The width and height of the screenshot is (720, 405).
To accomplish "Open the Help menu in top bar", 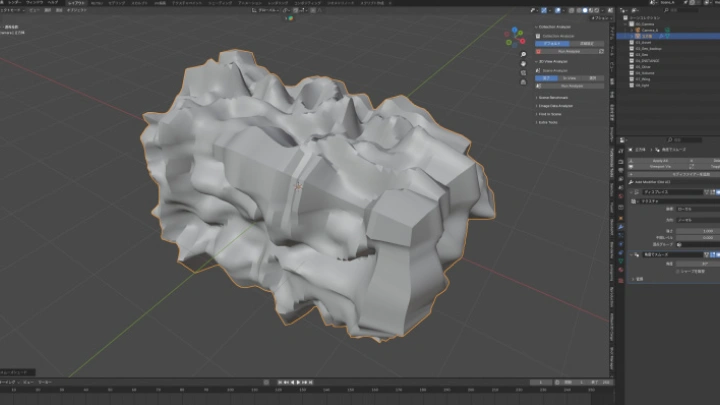I will coord(53,3).
